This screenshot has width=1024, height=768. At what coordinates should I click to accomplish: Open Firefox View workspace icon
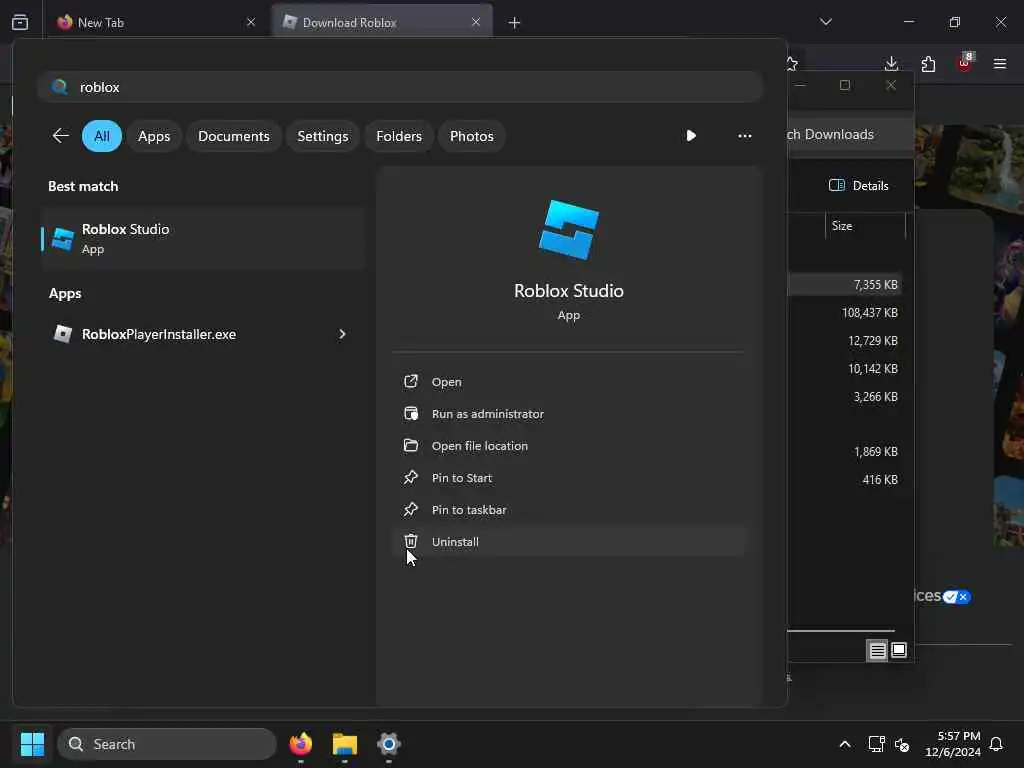pos(20,22)
